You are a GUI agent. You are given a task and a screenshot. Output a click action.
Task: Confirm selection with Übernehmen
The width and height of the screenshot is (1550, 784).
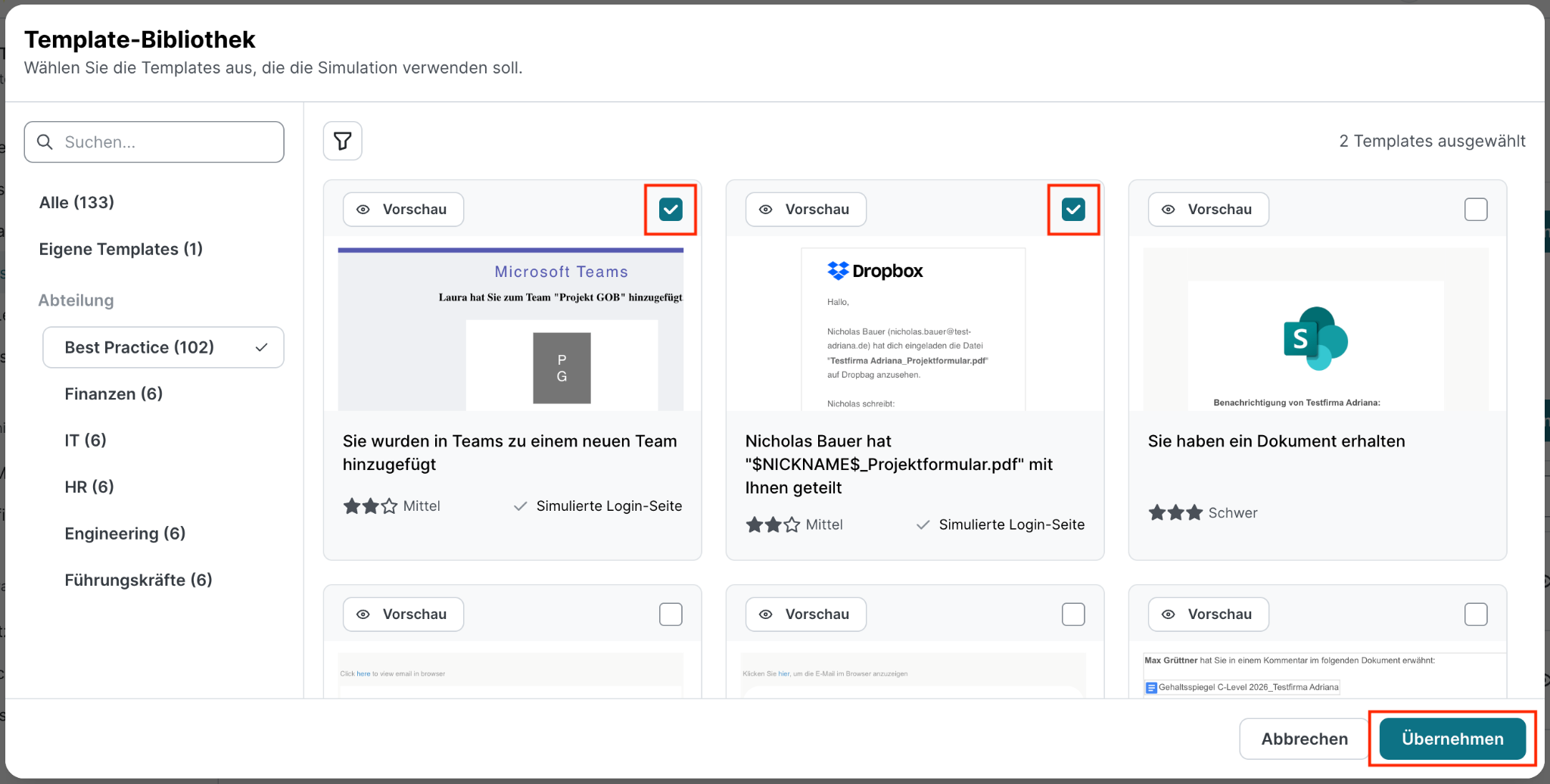[x=1452, y=739]
